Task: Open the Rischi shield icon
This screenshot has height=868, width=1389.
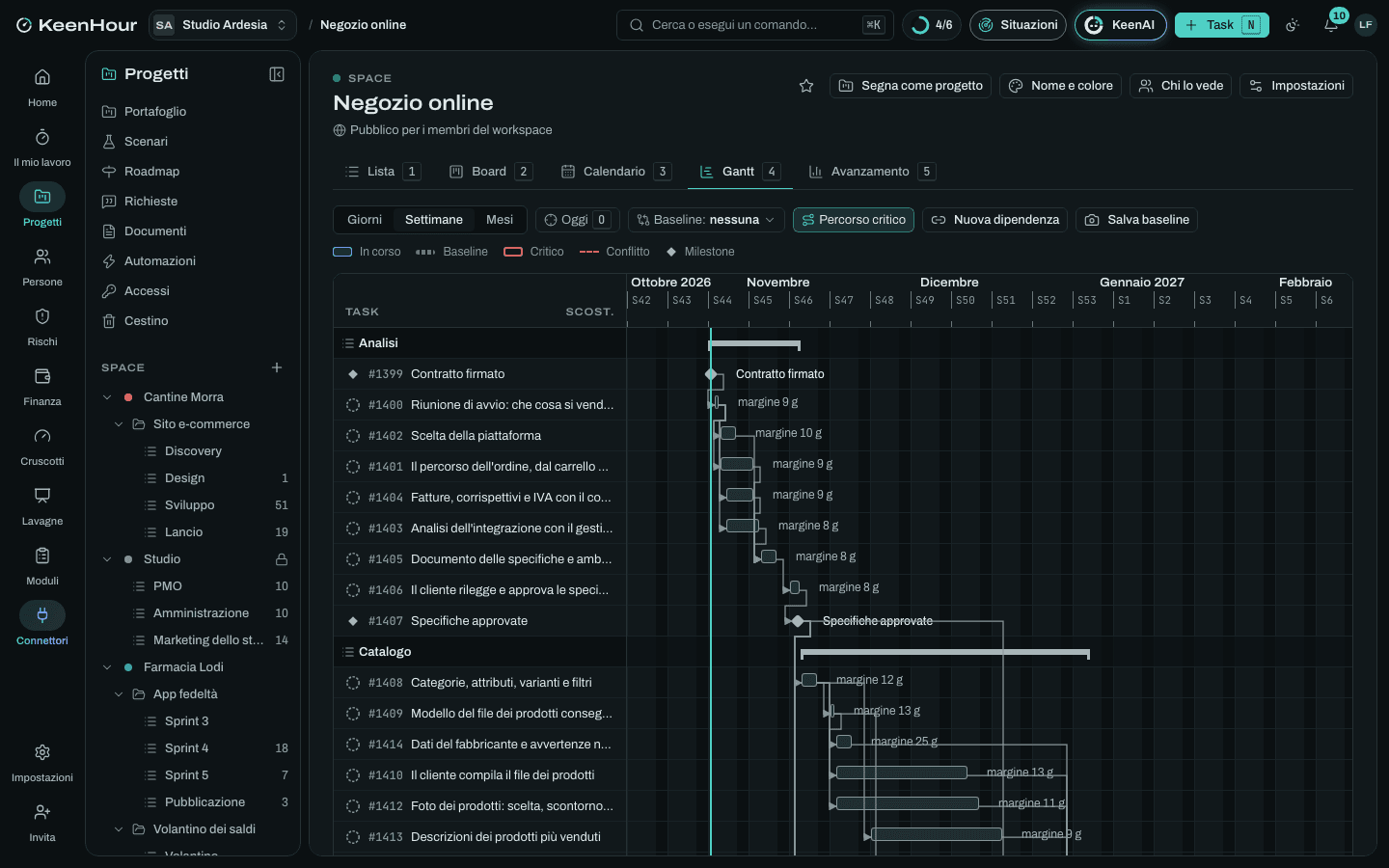Action: pos(42,316)
